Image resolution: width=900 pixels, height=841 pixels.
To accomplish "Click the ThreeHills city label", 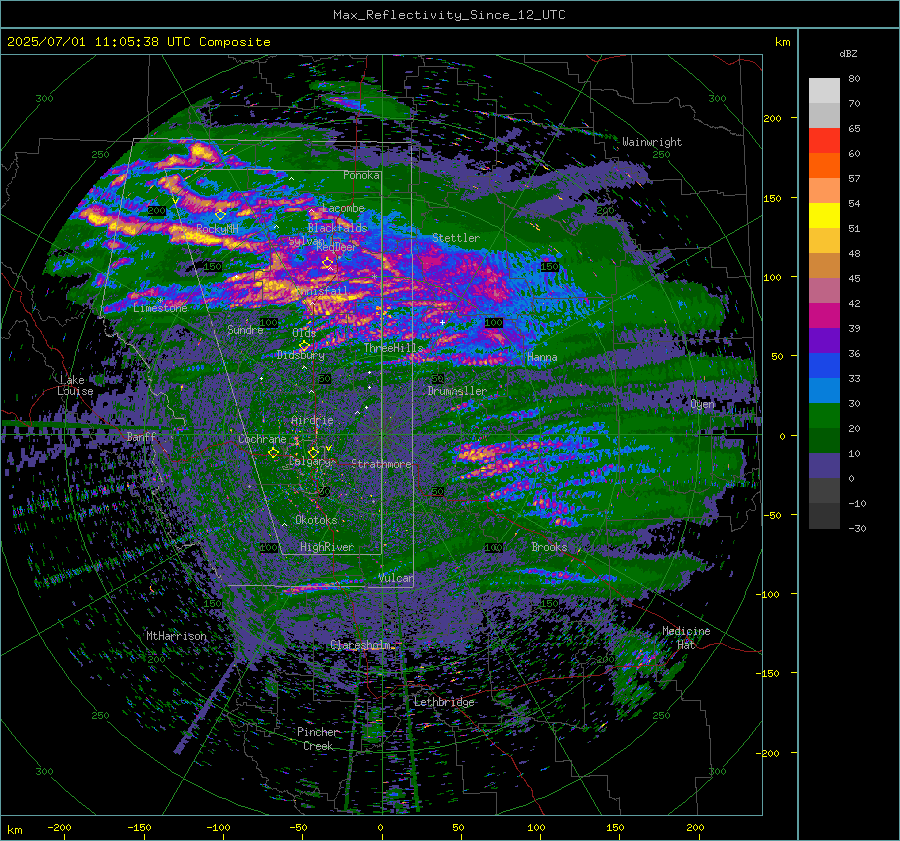I will (x=393, y=348).
